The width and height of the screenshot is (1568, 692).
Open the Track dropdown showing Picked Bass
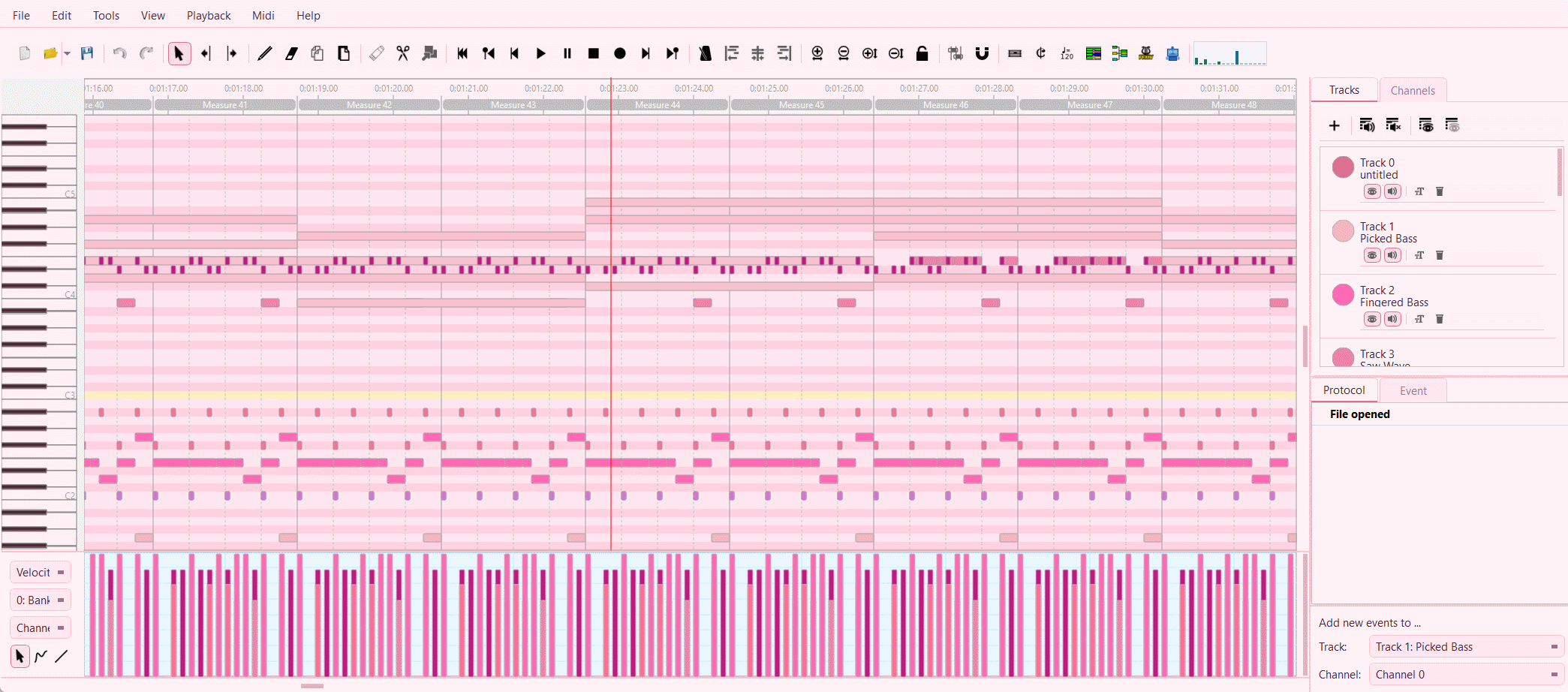[x=1464, y=646]
